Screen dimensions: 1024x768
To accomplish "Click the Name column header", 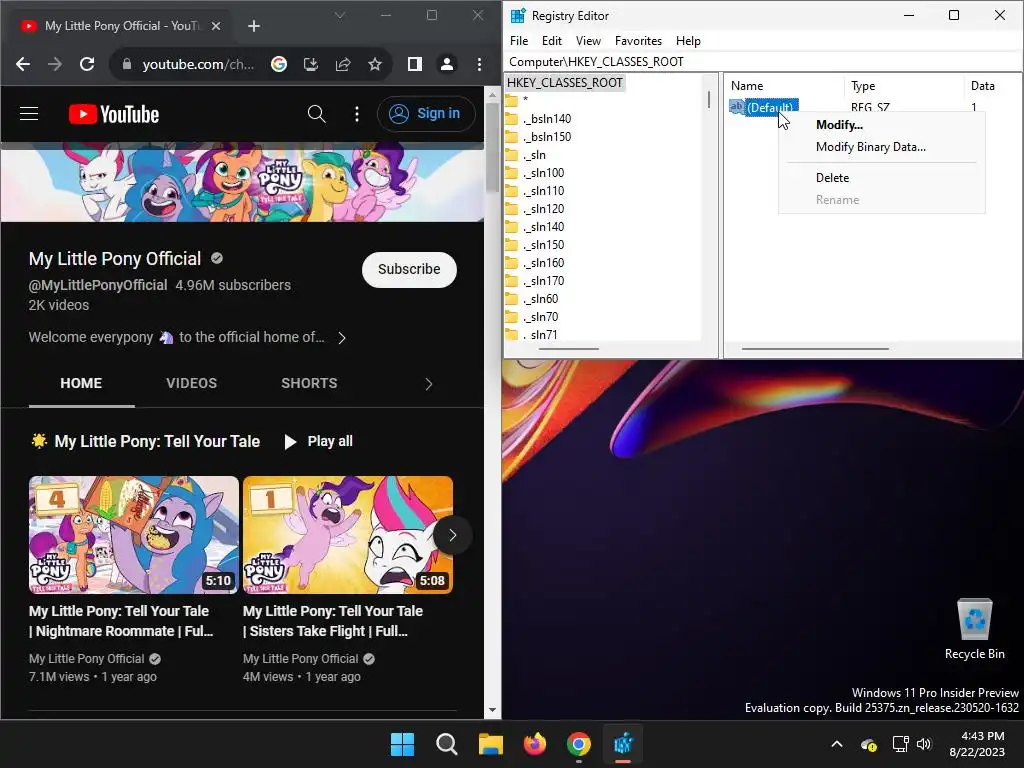I will coord(784,86).
